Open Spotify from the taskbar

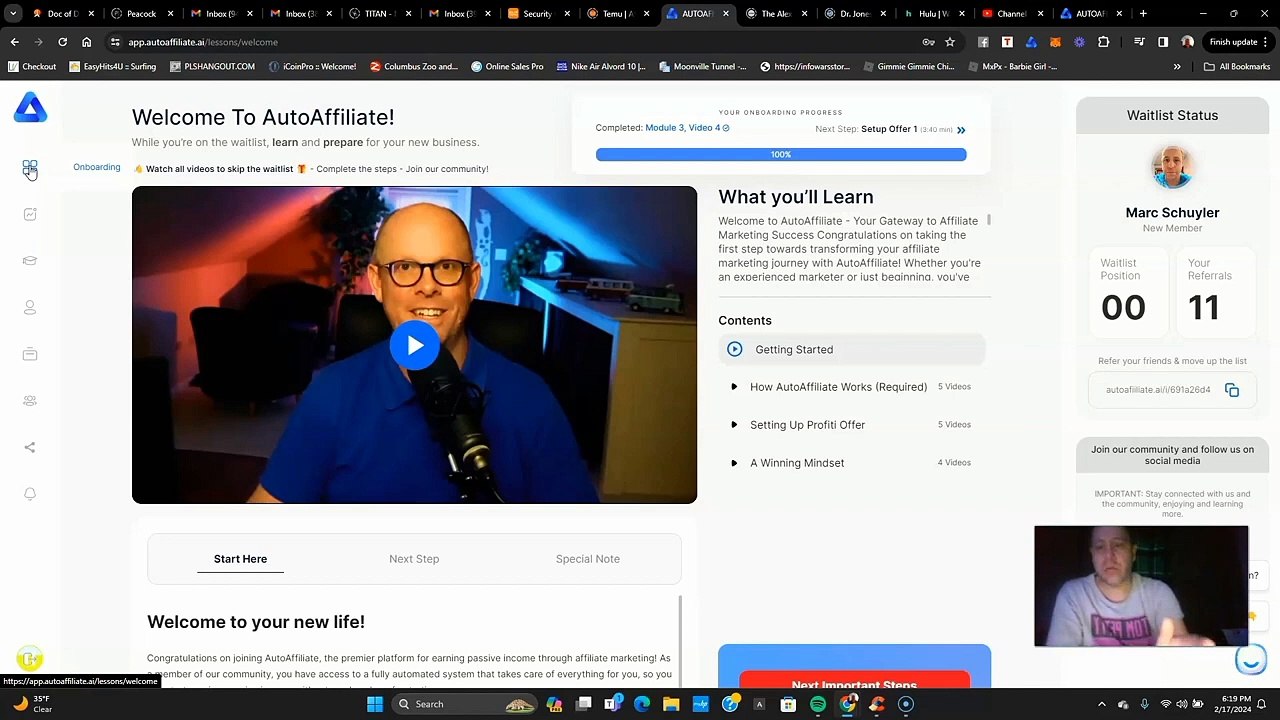coord(818,704)
